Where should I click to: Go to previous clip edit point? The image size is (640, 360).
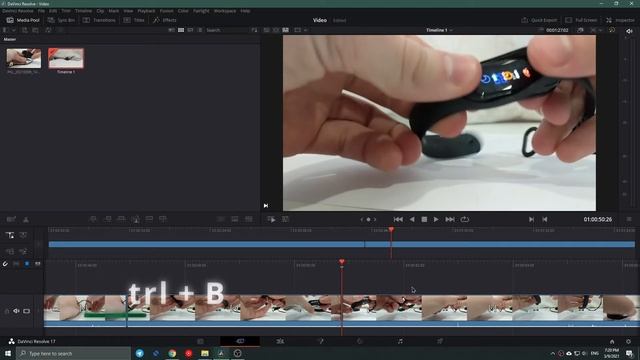point(544,220)
